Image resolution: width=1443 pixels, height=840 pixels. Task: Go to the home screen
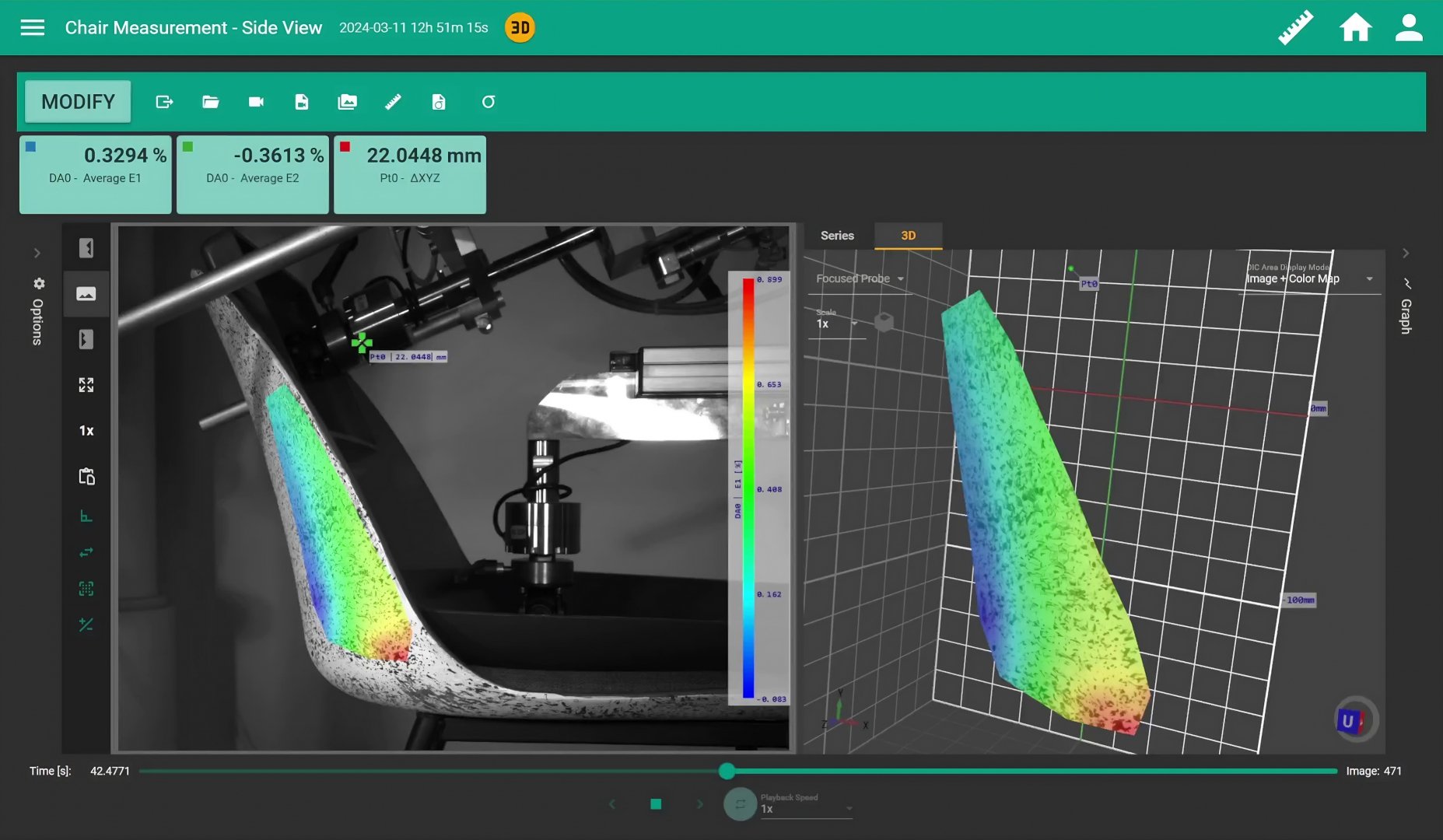pyautogui.click(x=1354, y=28)
